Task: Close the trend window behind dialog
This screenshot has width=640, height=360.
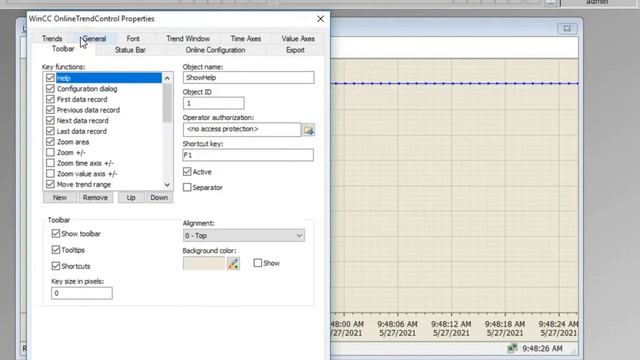Action: pyautogui.click(x=567, y=29)
